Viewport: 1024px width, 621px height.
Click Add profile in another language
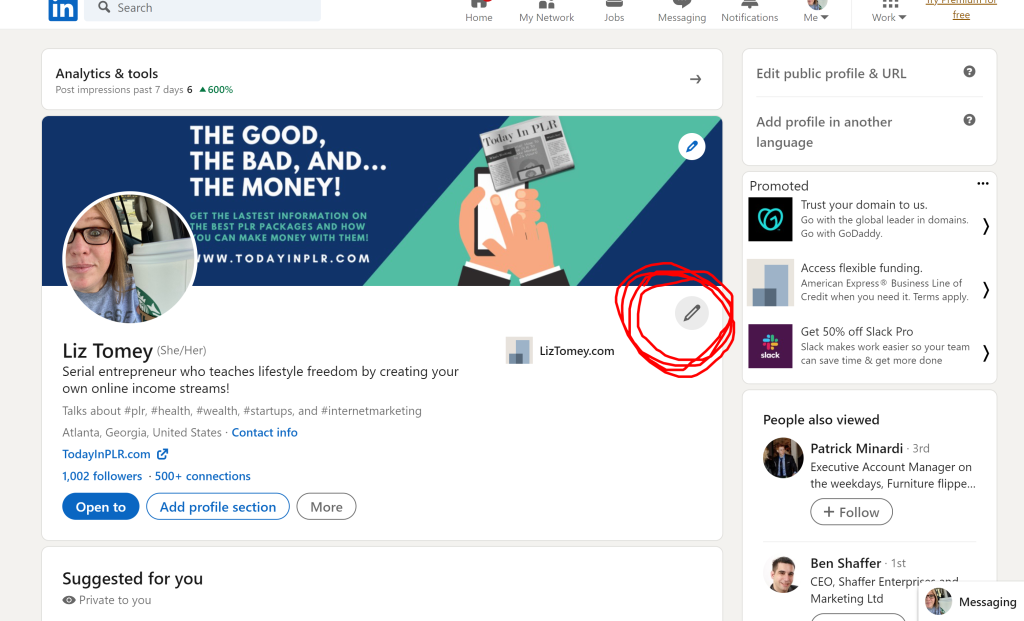coord(824,132)
